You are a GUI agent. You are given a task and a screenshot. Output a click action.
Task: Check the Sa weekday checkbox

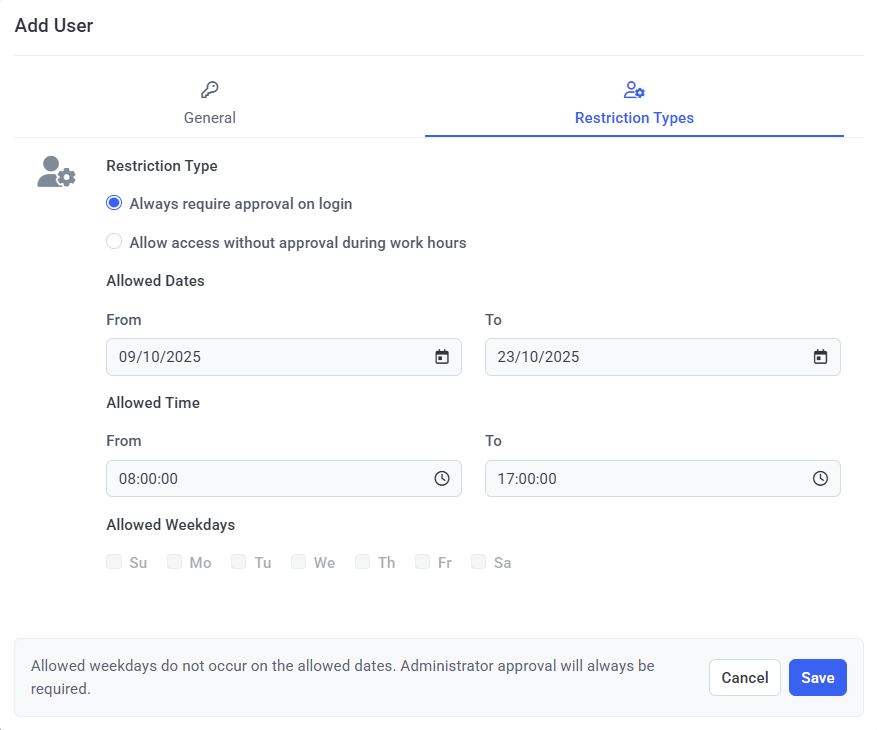tap(479, 562)
